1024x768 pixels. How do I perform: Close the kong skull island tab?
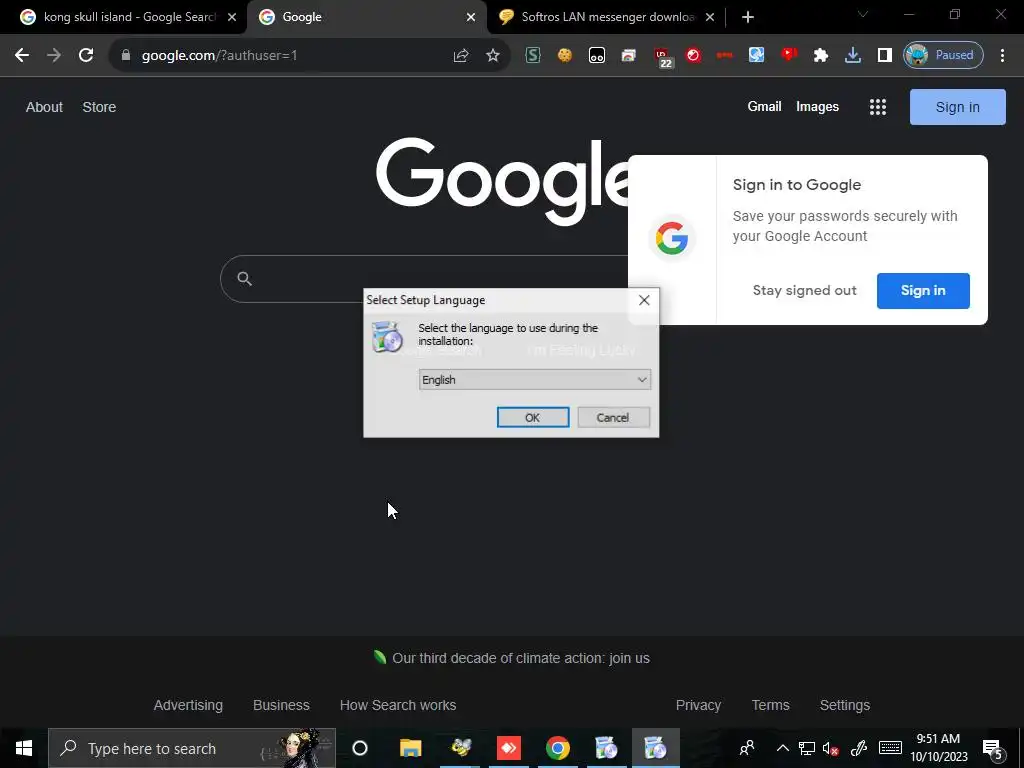click(232, 18)
